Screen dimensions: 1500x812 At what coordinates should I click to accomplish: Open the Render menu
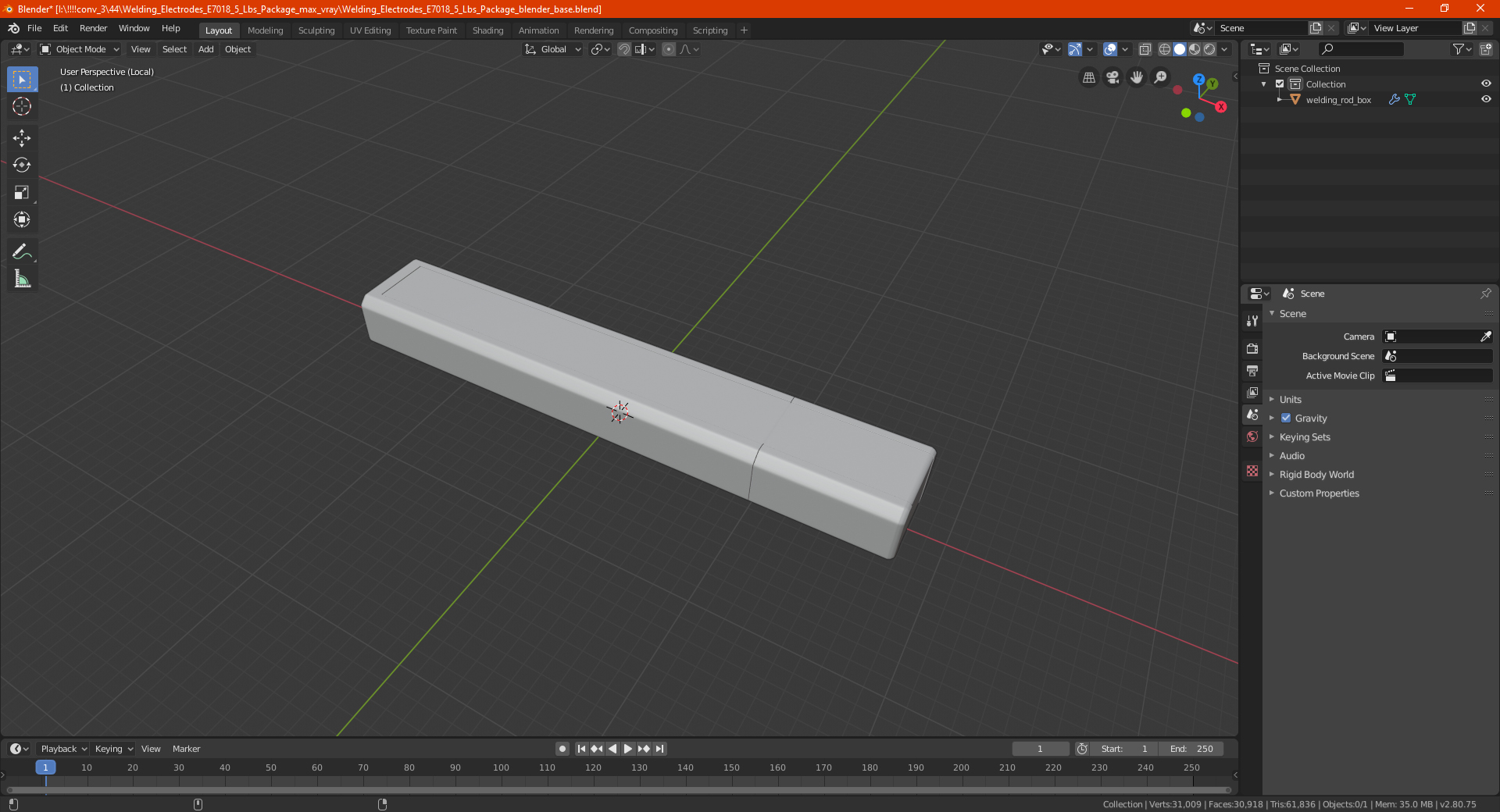click(93, 28)
